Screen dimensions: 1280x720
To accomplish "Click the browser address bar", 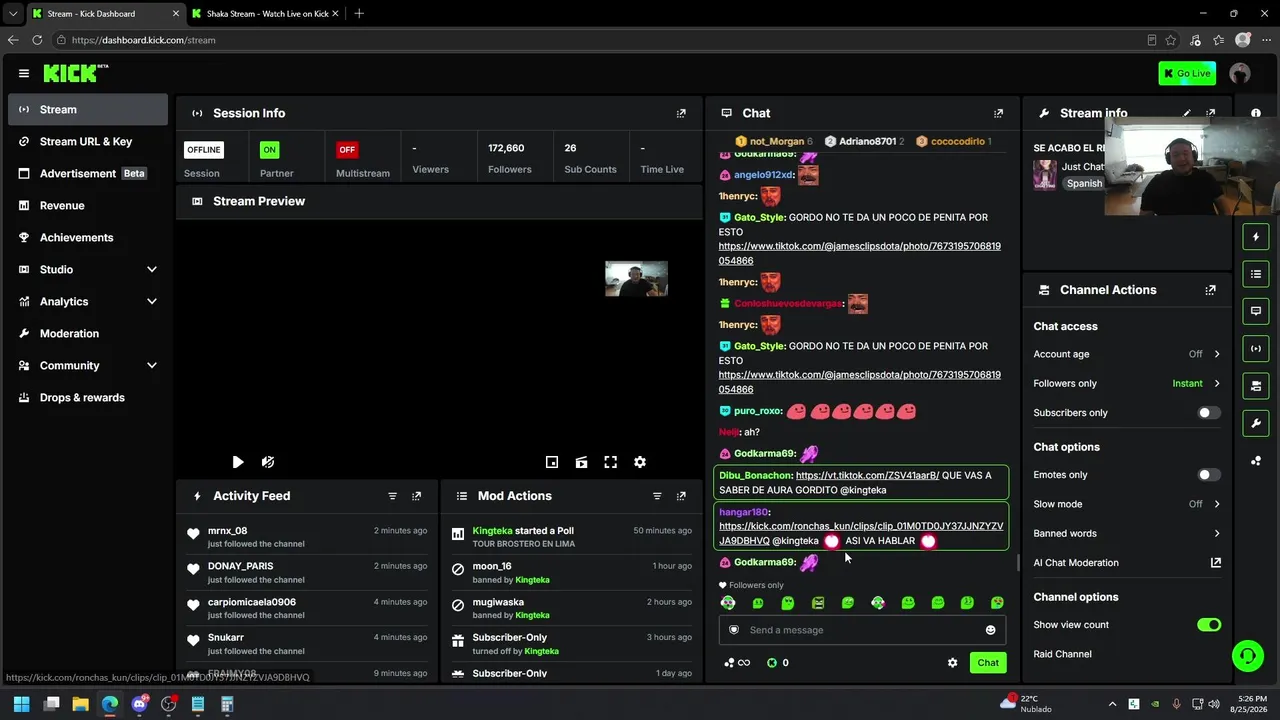I will 600,40.
